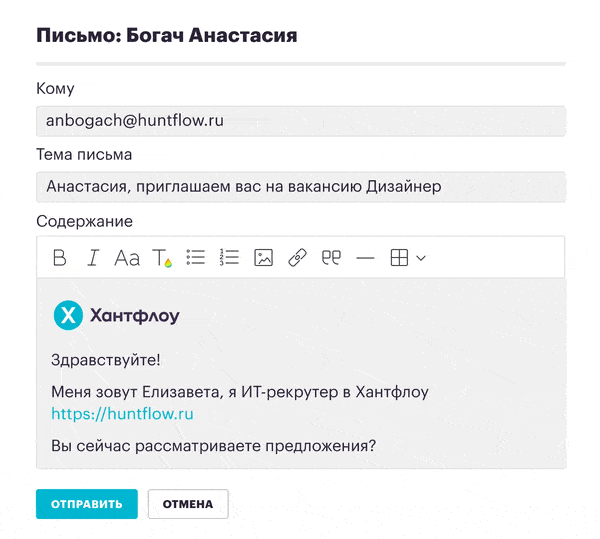Apply blockquote formatting

331,258
